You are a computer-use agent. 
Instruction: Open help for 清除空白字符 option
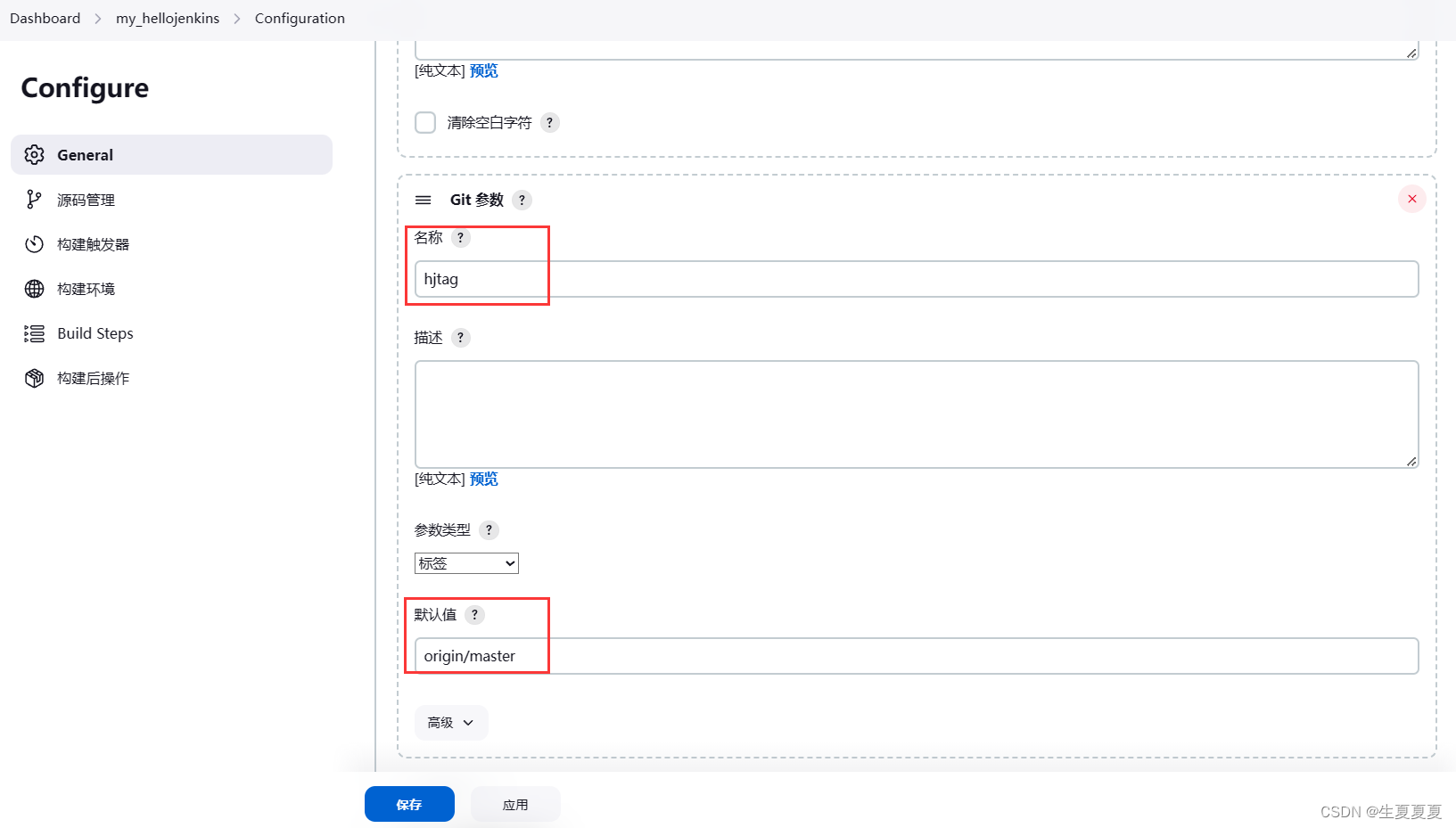coord(550,123)
